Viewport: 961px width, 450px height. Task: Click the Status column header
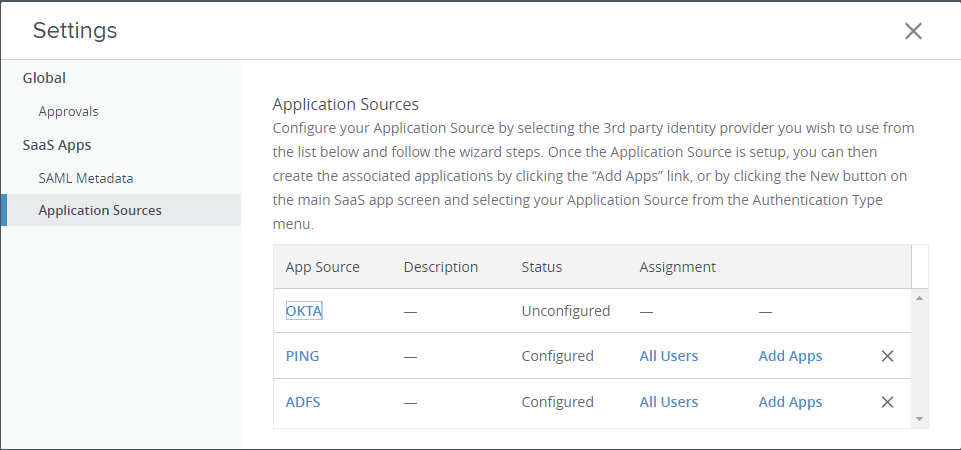pyautogui.click(x=541, y=267)
